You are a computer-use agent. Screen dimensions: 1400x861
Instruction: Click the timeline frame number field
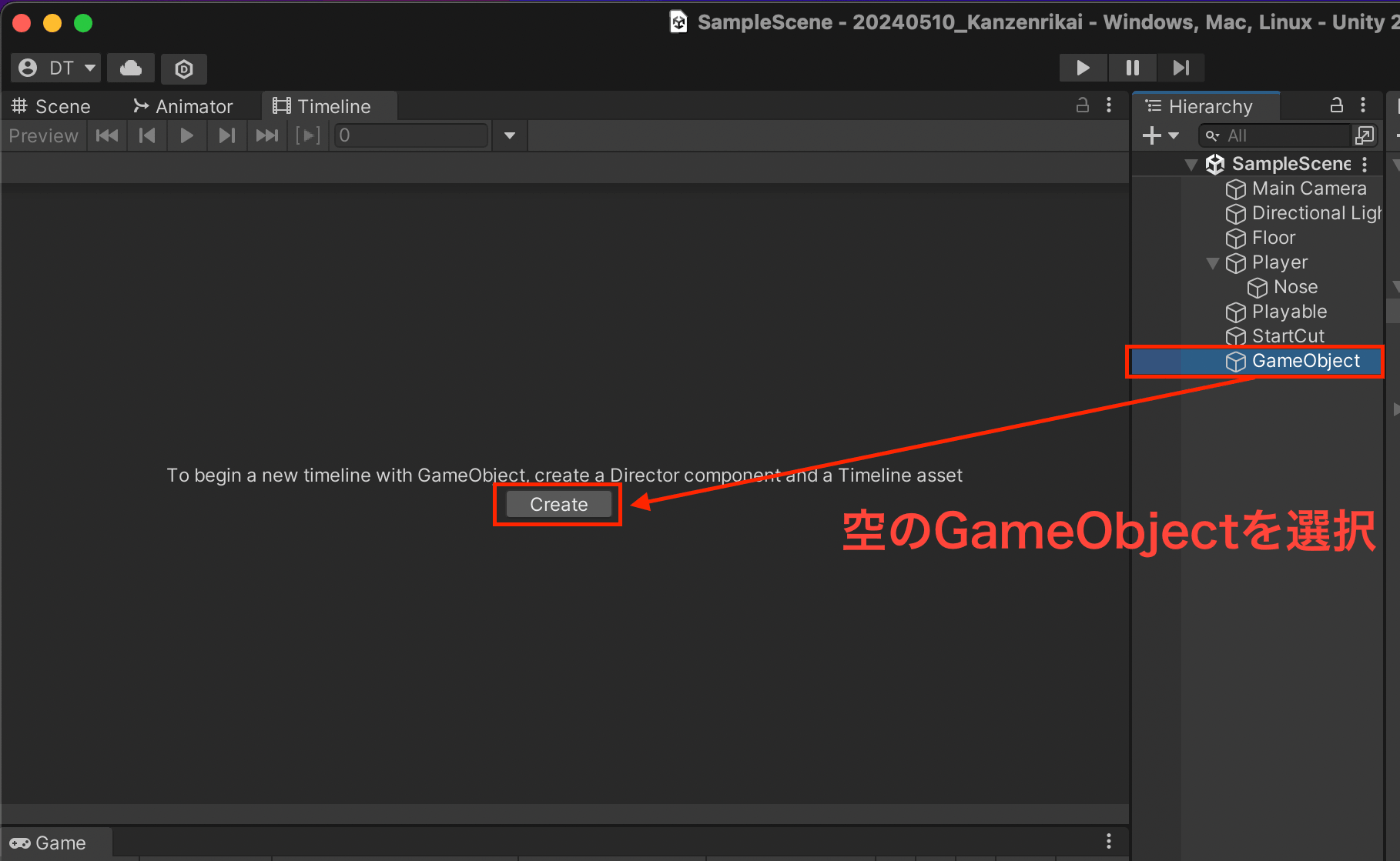coord(411,136)
